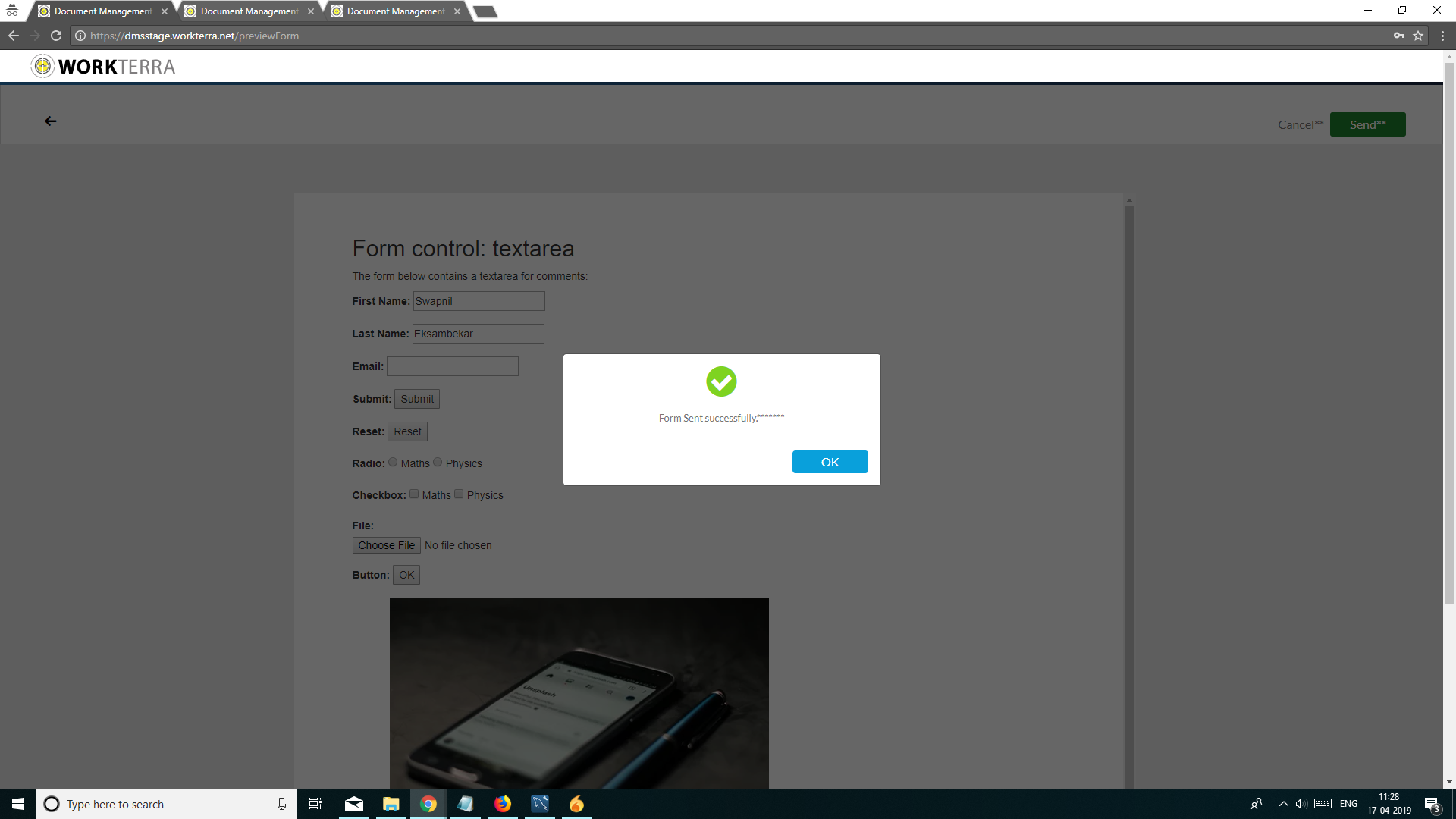Reload the page with browser refresh icon
Screen dimensions: 1456x819
coord(56,36)
